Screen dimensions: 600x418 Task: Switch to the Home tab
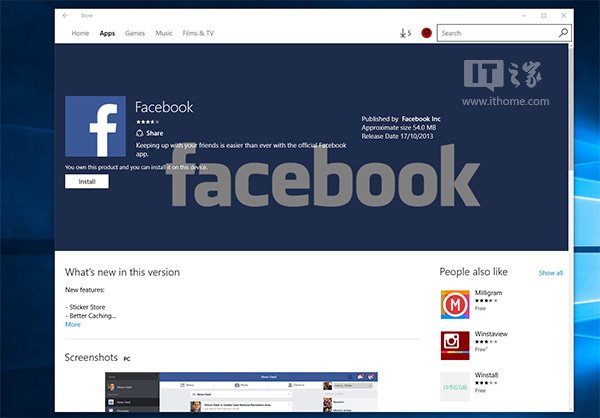[80, 33]
